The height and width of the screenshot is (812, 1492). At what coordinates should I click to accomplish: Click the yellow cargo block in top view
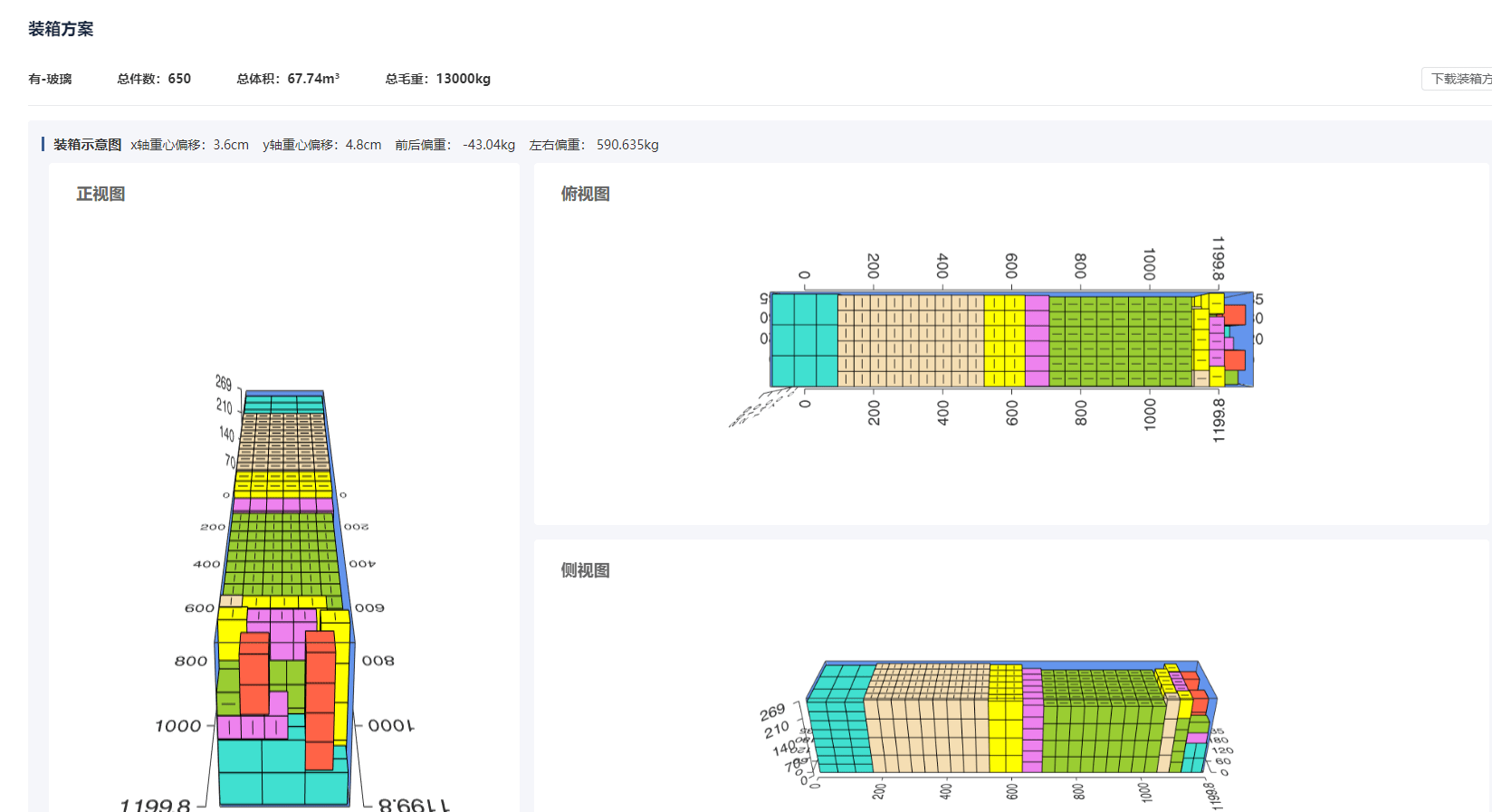(x=1004, y=340)
